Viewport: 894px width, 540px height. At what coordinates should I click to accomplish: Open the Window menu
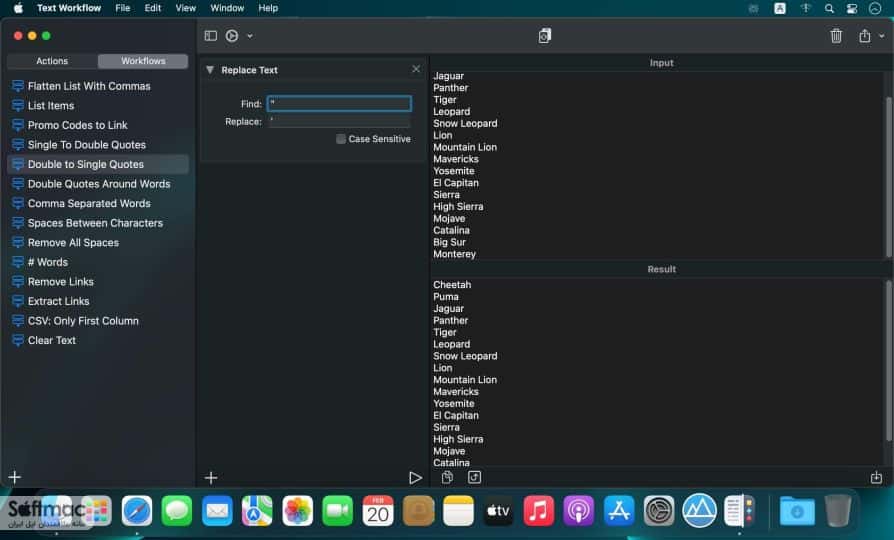coord(227,8)
